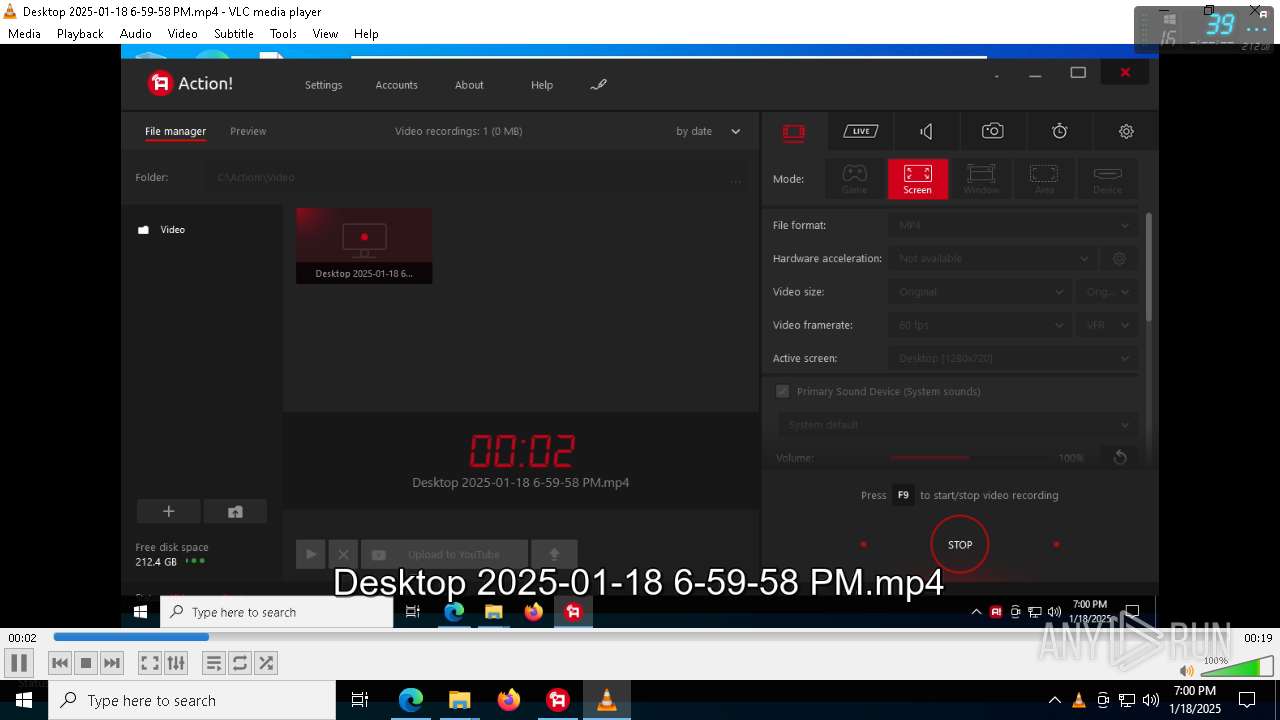
Task: Click the paintbrush theme icon in Action!
Action: tap(598, 85)
